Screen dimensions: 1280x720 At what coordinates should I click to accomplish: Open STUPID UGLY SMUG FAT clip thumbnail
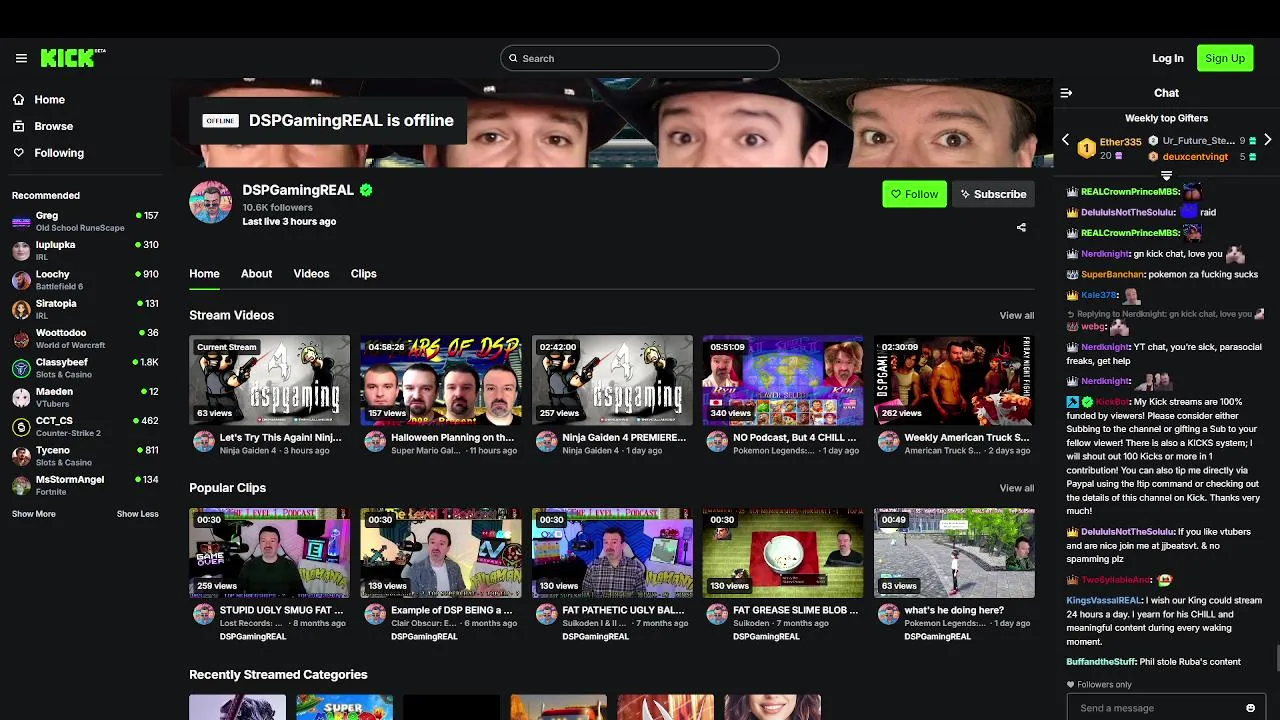coord(269,553)
